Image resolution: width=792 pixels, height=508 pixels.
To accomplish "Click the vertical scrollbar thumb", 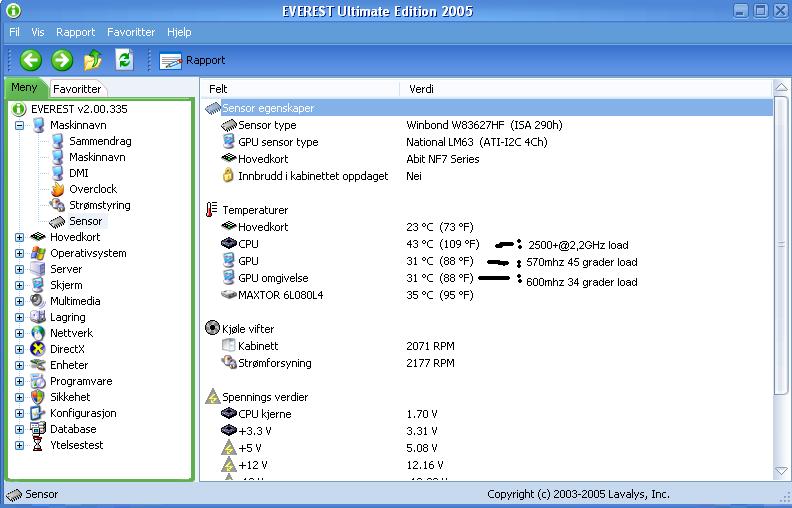I will [781, 245].
